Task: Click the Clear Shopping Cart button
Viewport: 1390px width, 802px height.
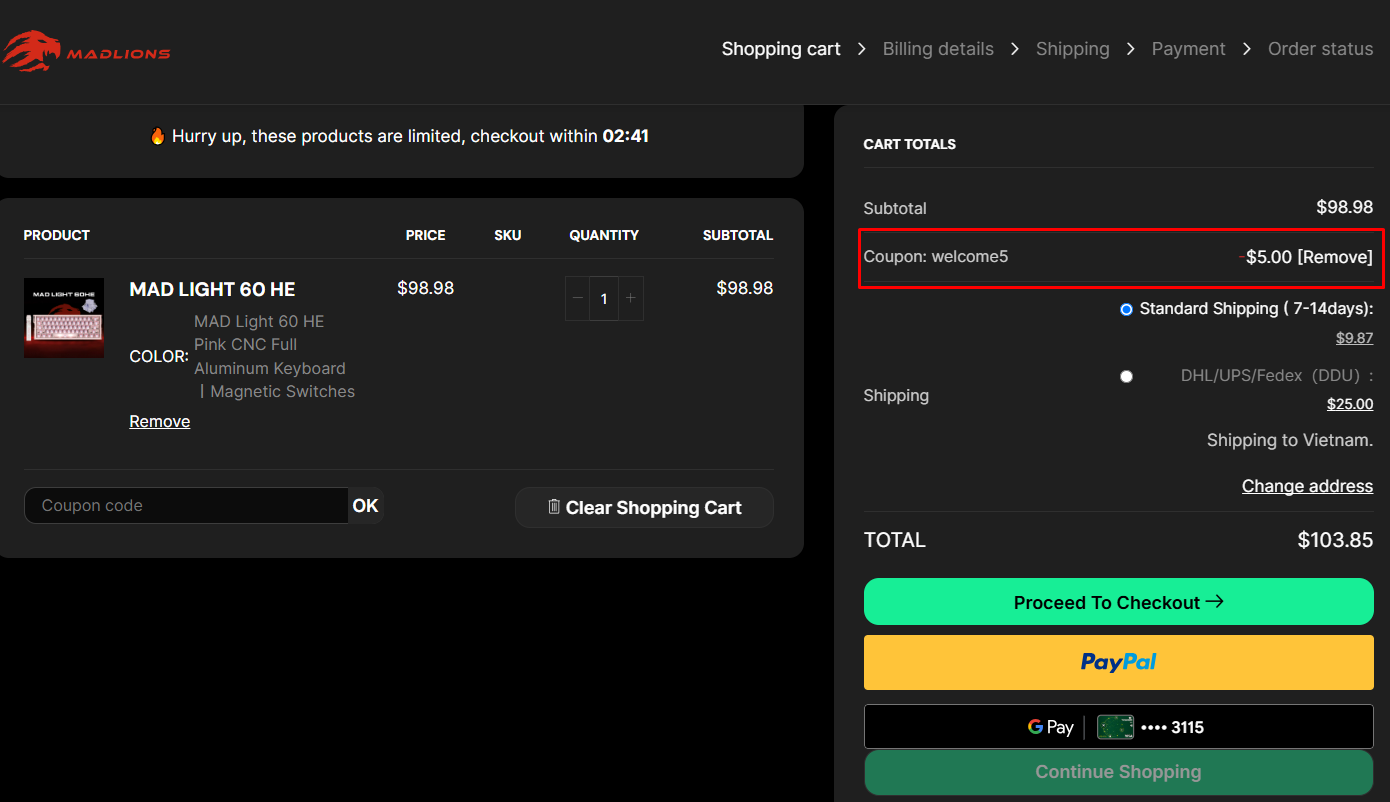Action: (644, 507)
